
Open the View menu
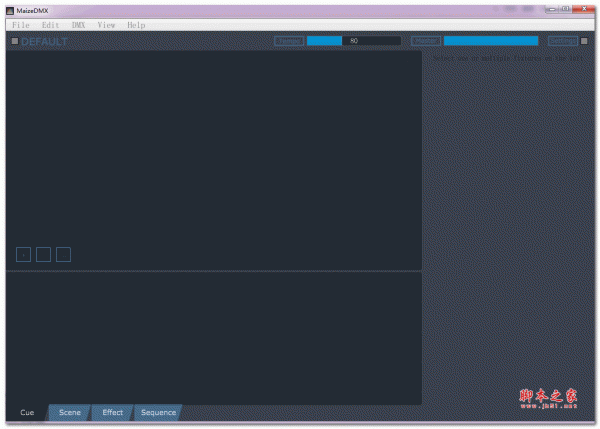pos(107,24)
